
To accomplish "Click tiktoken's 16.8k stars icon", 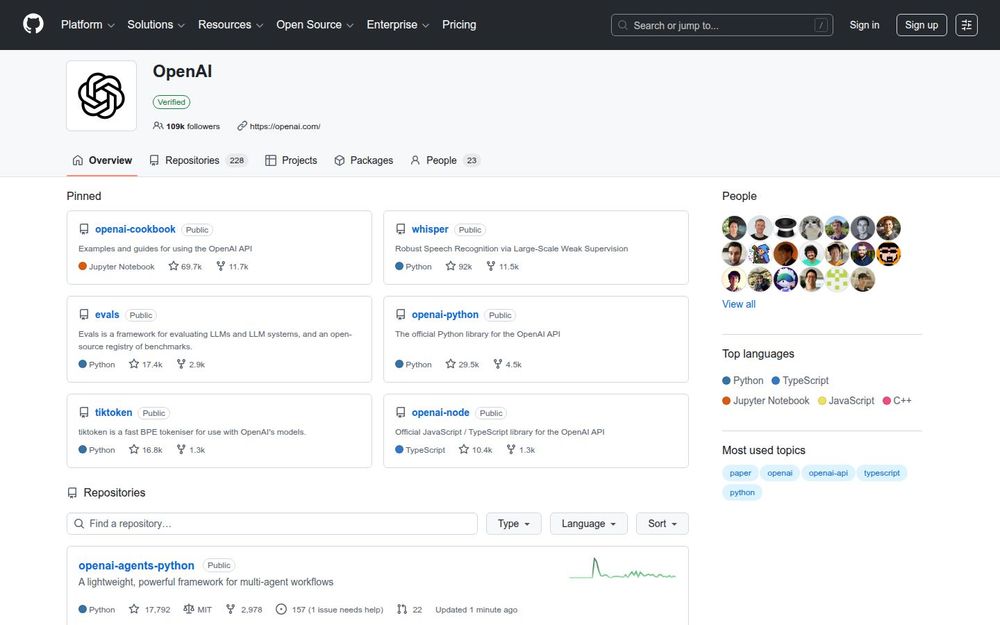I will 134,450.
